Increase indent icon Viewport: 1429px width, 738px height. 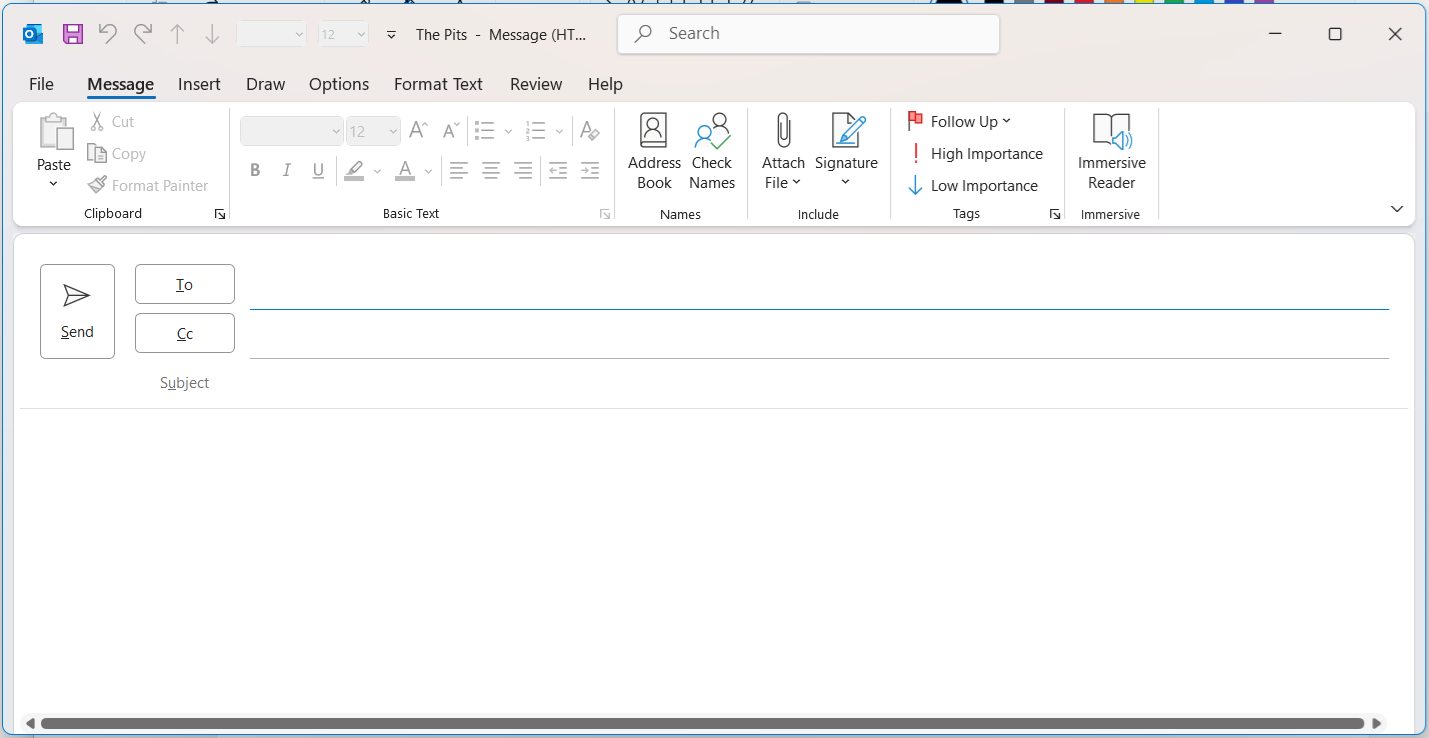click(x=590, y=170)
